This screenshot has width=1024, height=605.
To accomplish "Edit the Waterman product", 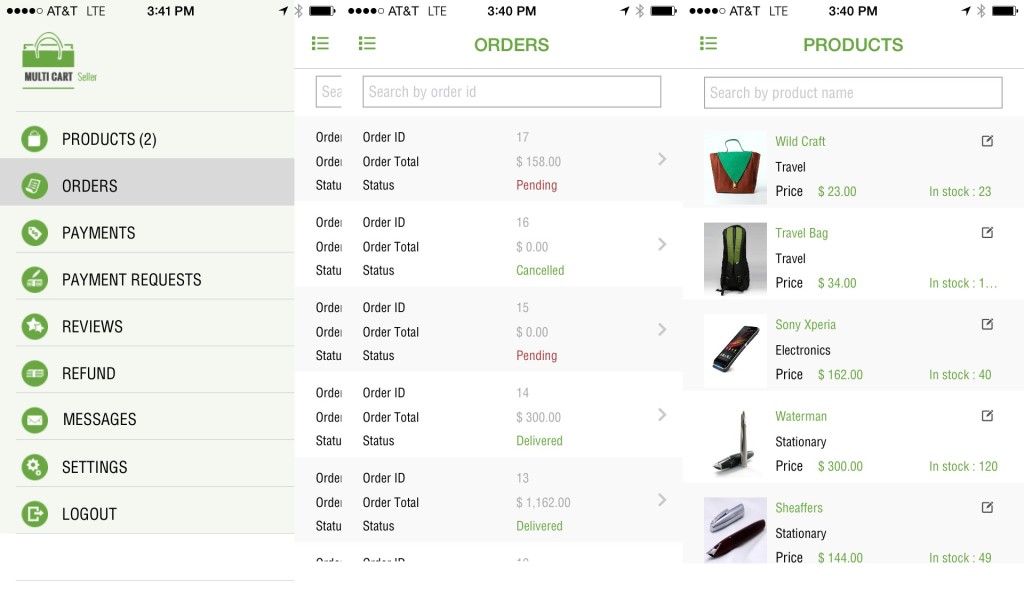I will tap(987, 416).
